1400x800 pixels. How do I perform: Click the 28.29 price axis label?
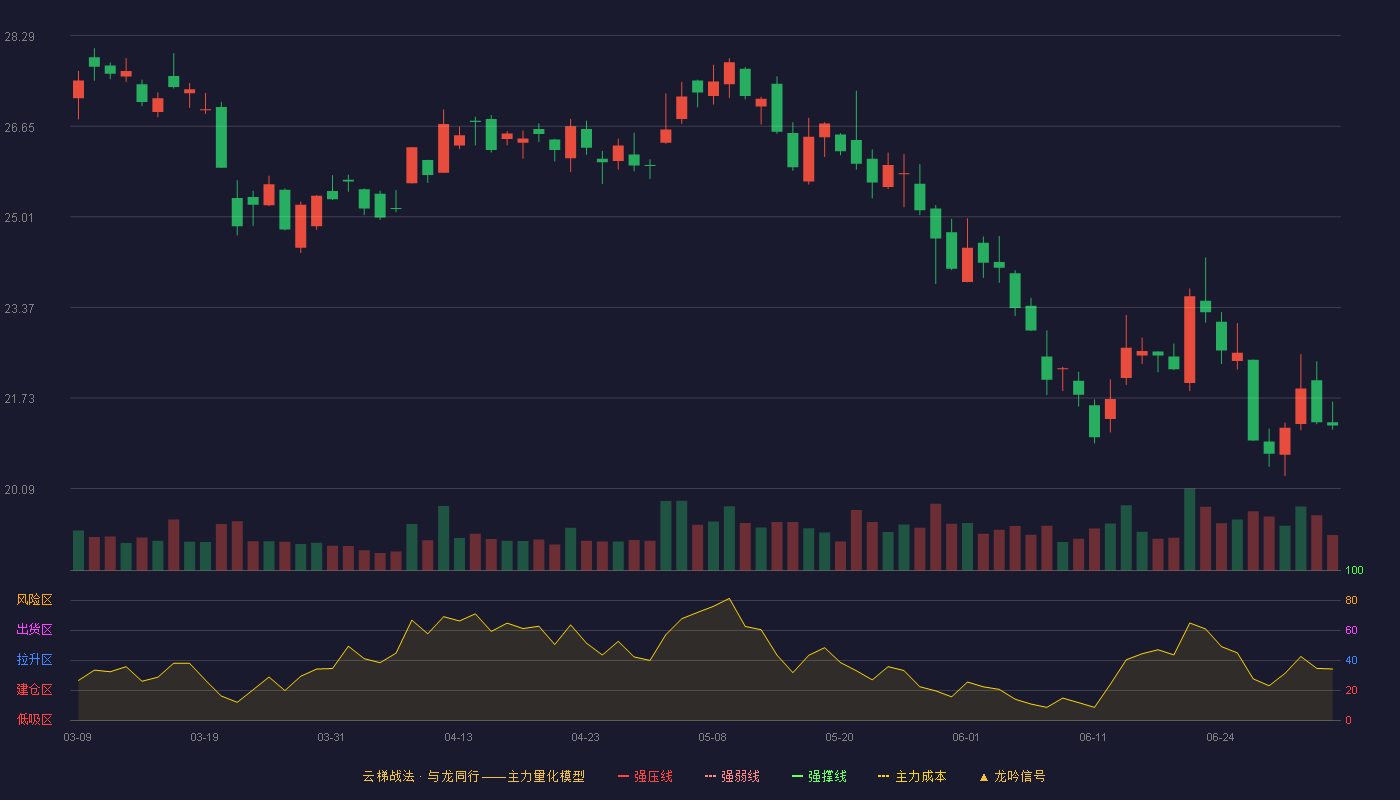pos(19,37)
